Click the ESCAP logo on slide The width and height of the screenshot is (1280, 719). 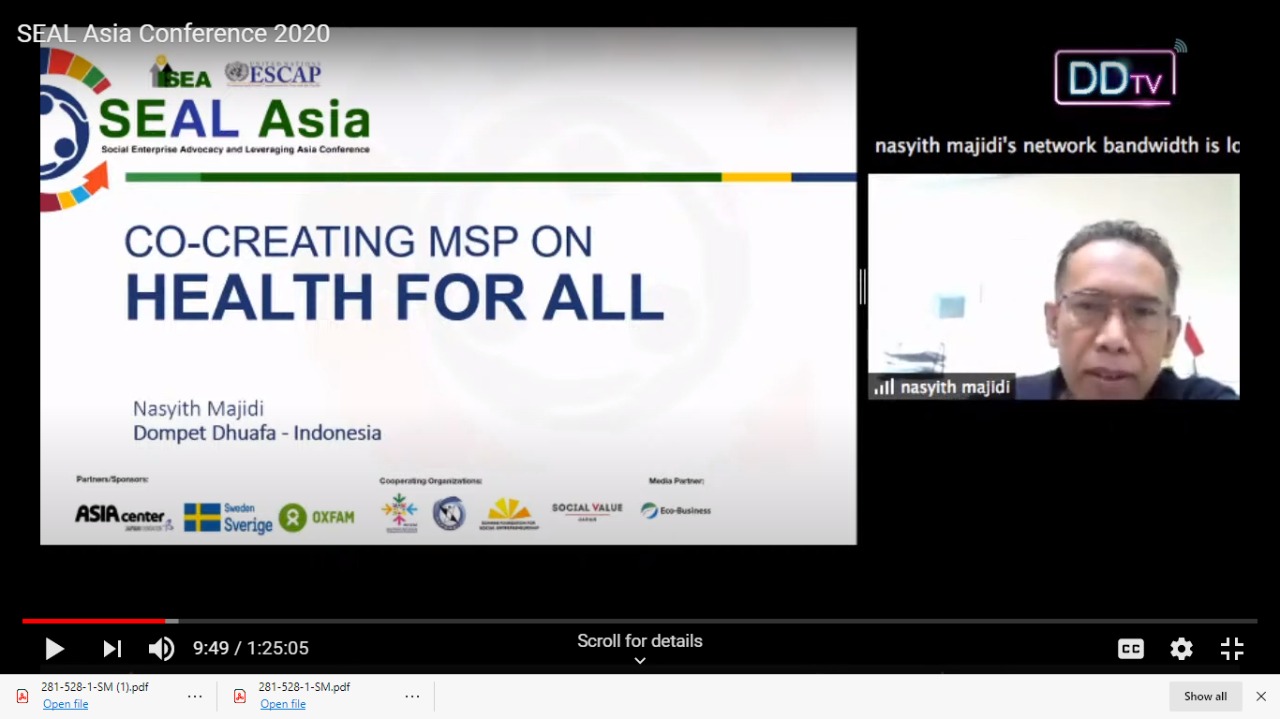[x=273, y=73]
